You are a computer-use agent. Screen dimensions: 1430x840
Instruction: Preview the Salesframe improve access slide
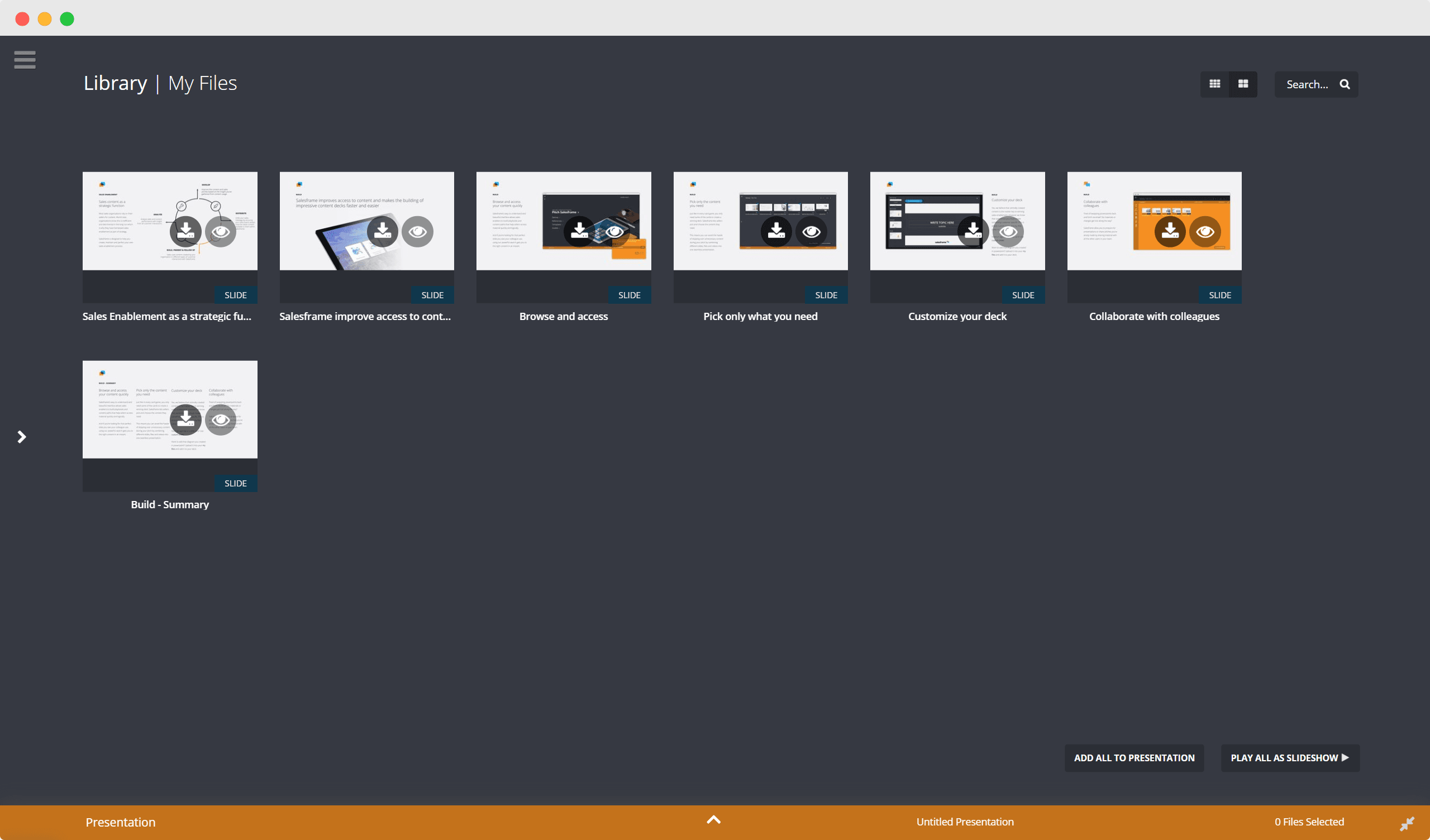tap(417, 231)
